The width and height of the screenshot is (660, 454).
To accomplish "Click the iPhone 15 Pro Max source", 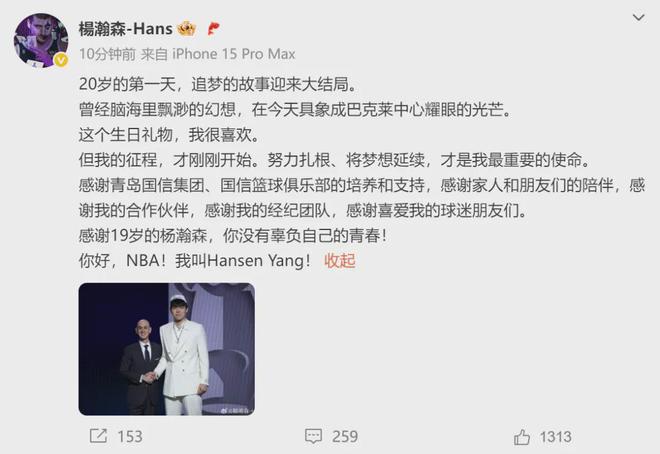I will pyautogui.click(x=234, y=54).
